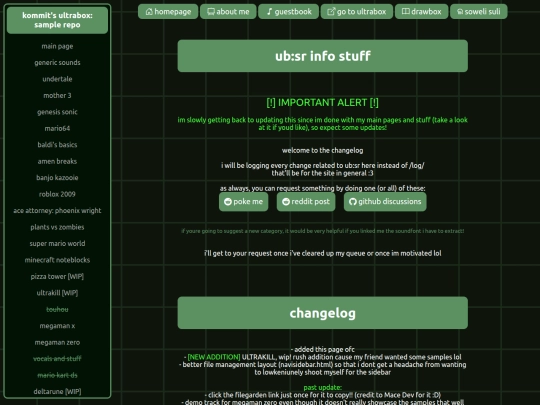Click the faded new category suggestion note
The width and height of the screenshot is (540, 405).
pos(323,231)
